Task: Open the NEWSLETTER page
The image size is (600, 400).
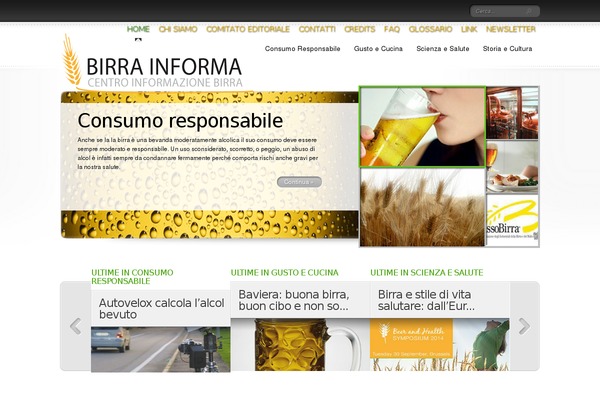Action: click(511, 29)
